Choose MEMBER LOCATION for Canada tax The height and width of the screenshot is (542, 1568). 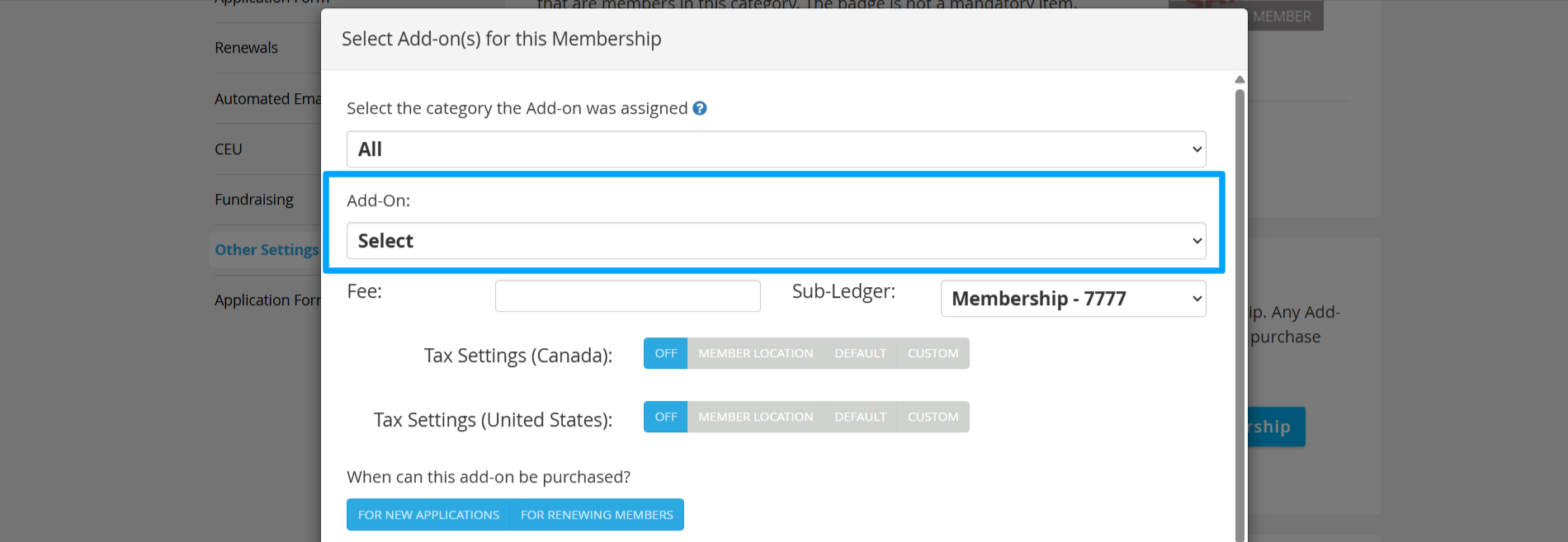pos(755,353)
